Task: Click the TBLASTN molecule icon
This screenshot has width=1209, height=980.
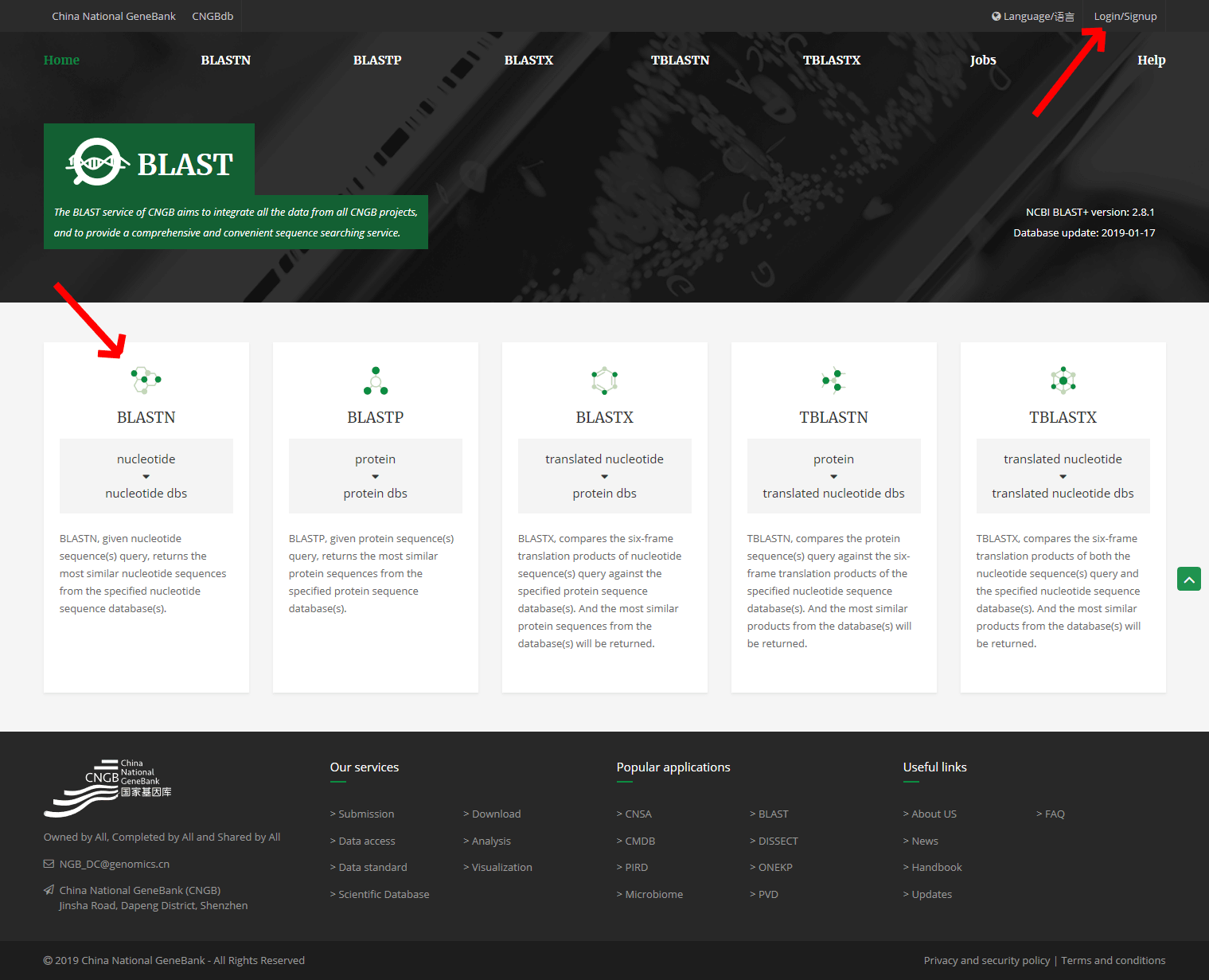Action: tap(833, 381)
